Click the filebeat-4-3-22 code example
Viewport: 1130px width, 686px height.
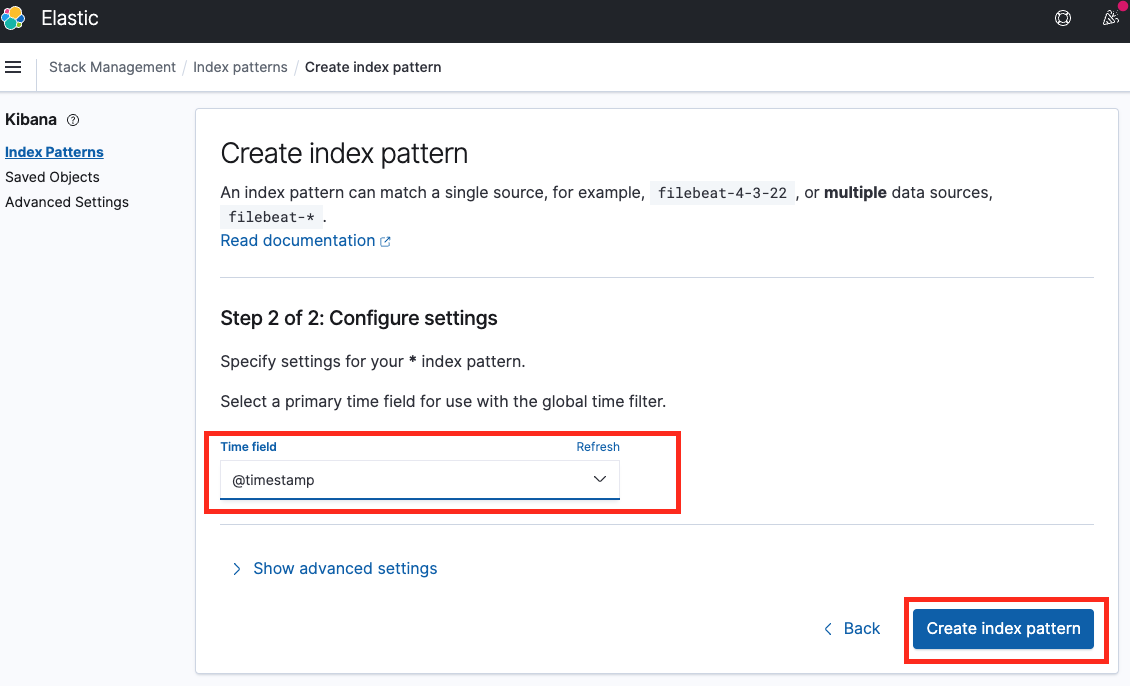click(x=722, y=193)
